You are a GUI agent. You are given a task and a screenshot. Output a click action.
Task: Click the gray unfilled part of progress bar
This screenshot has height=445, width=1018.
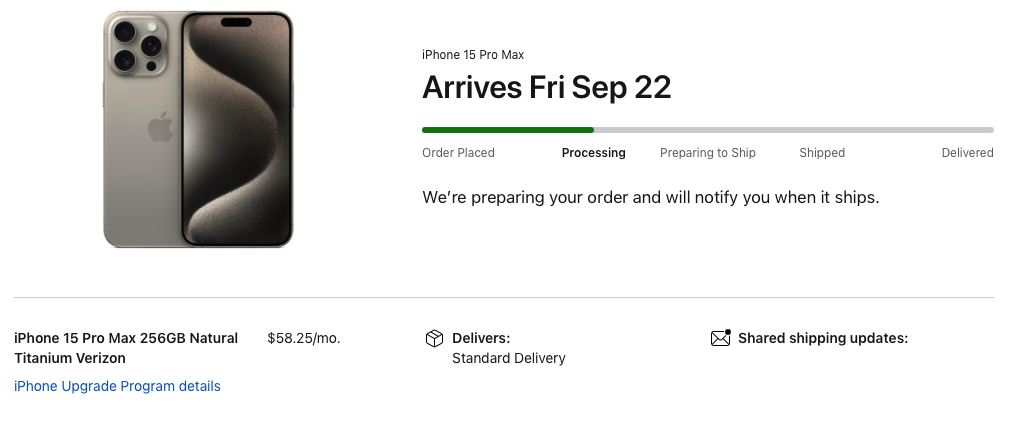point(793,130)
